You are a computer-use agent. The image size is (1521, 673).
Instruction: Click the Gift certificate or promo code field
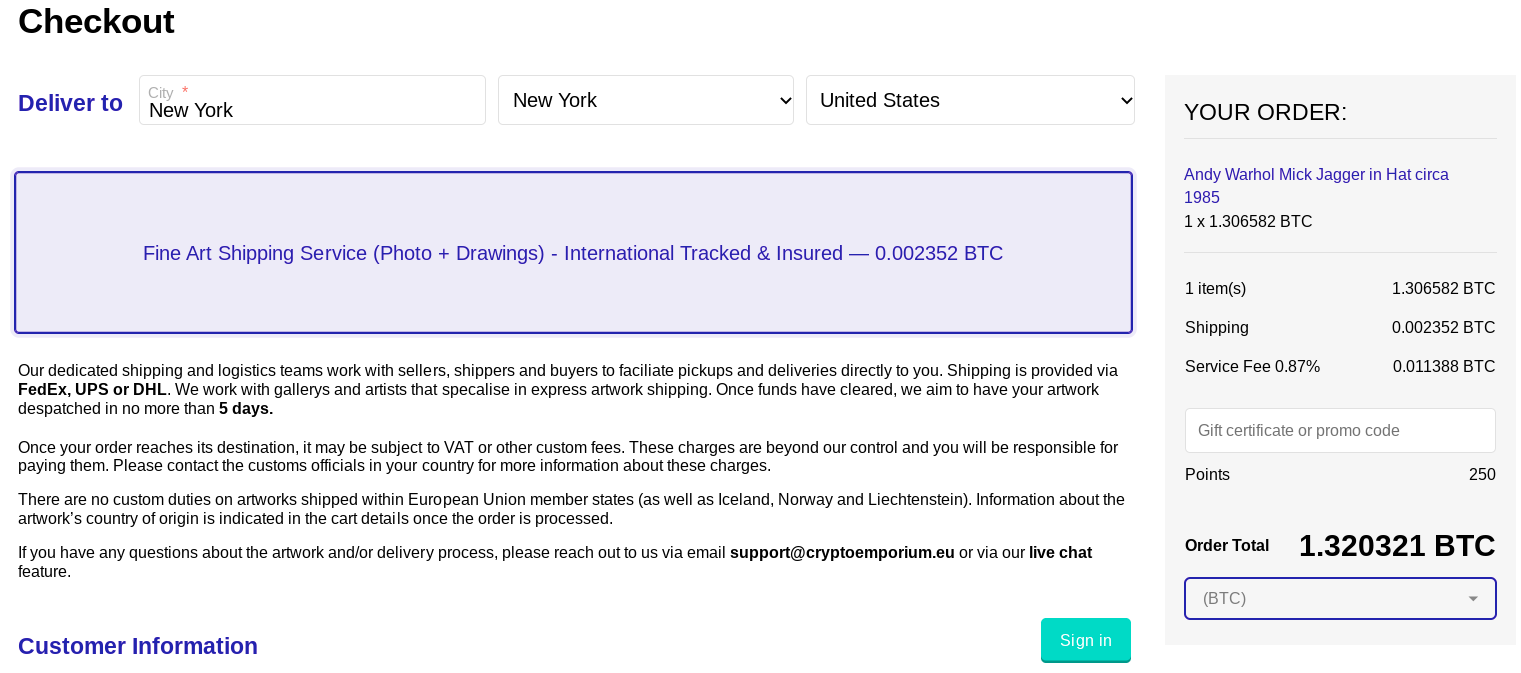point(1339,431)
